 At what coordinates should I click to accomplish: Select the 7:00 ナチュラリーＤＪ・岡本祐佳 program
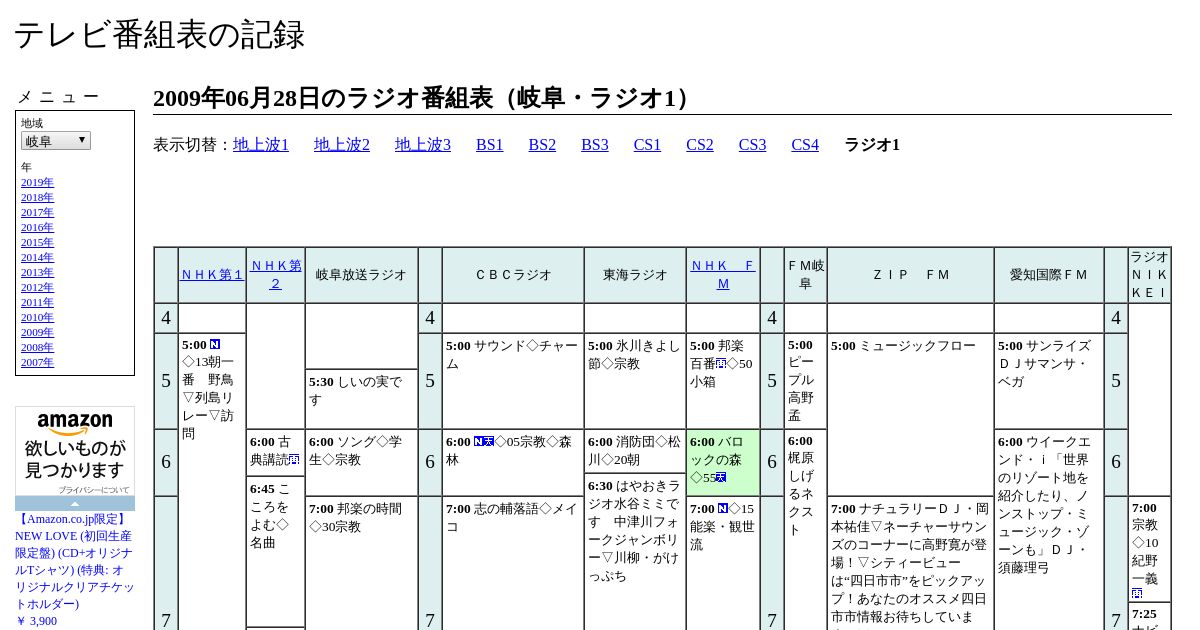[x=910, y=563]
